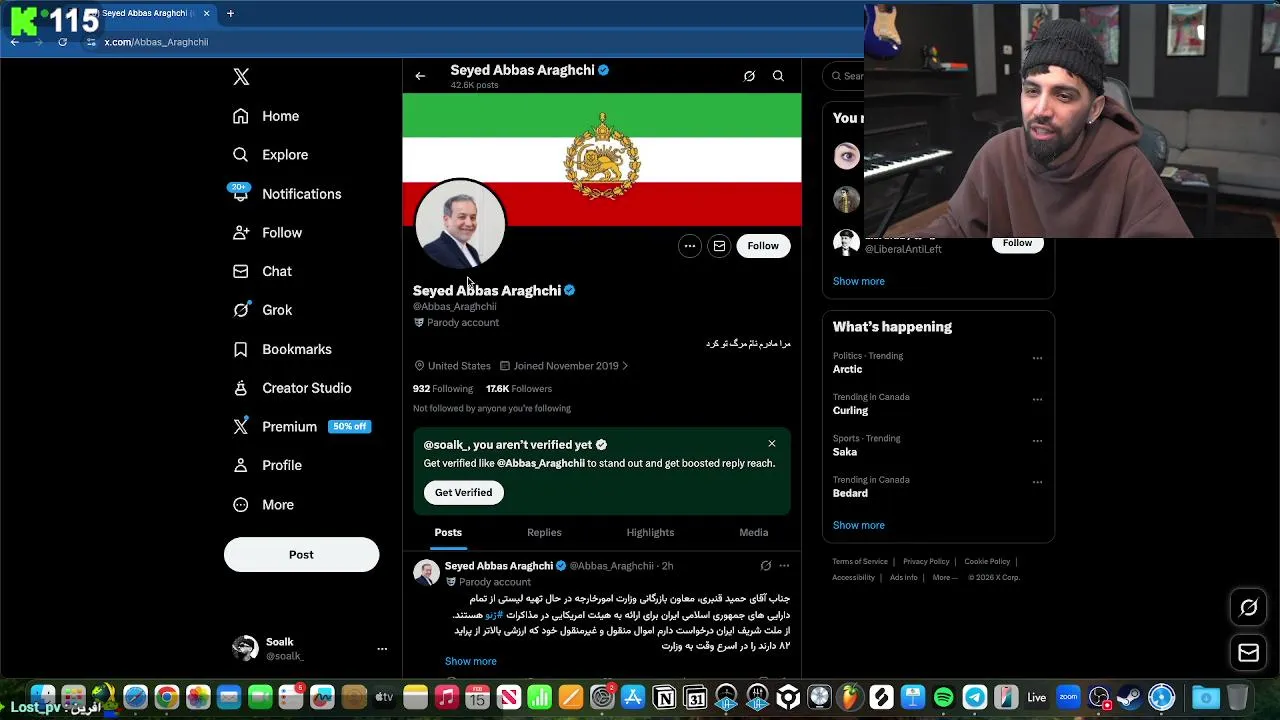Image resolution: width=1280 pixels, height=720 pixels.
Task: Open account menu dots next to Soalk
Action: click(382, 649)
